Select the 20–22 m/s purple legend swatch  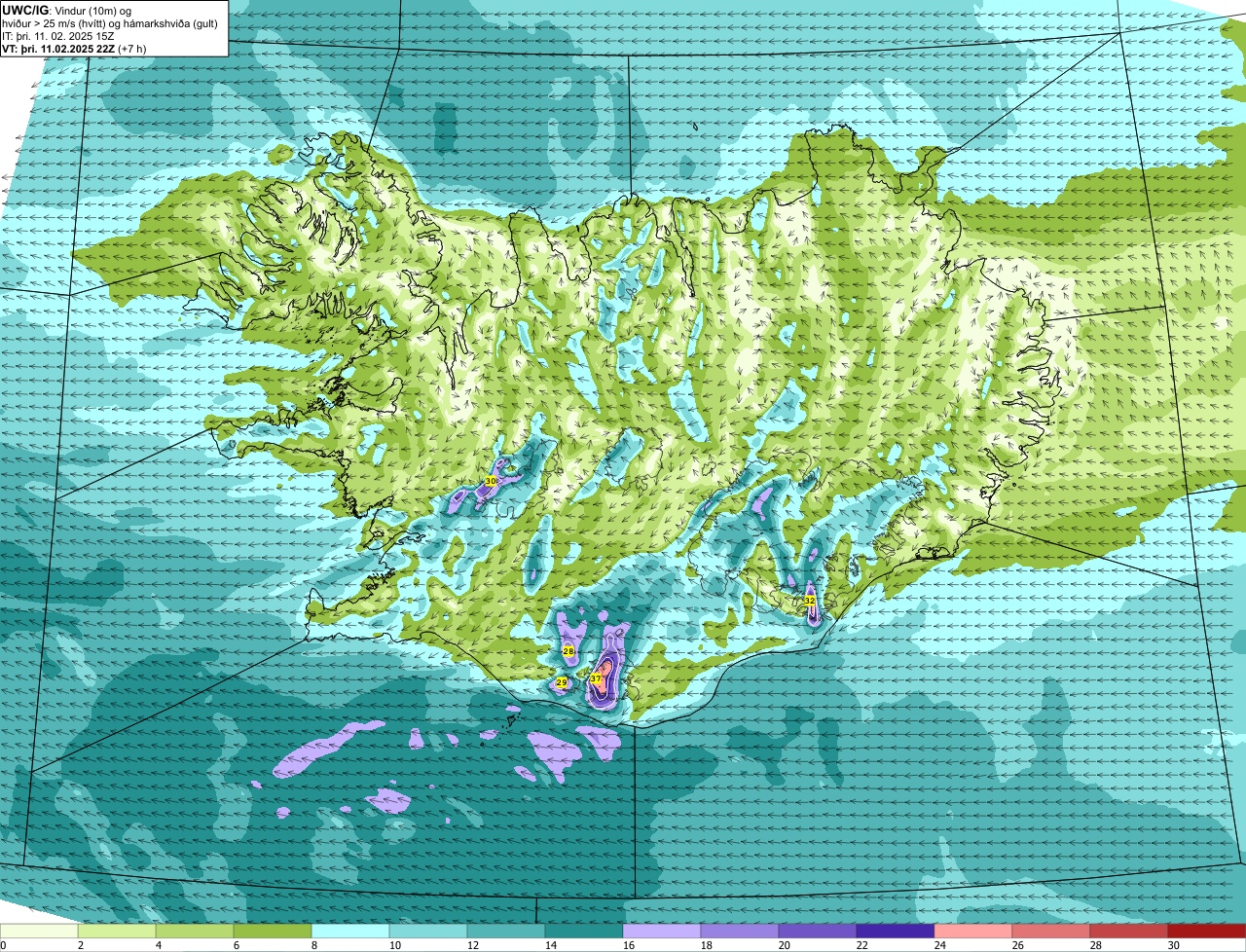(x=818, y=931)
